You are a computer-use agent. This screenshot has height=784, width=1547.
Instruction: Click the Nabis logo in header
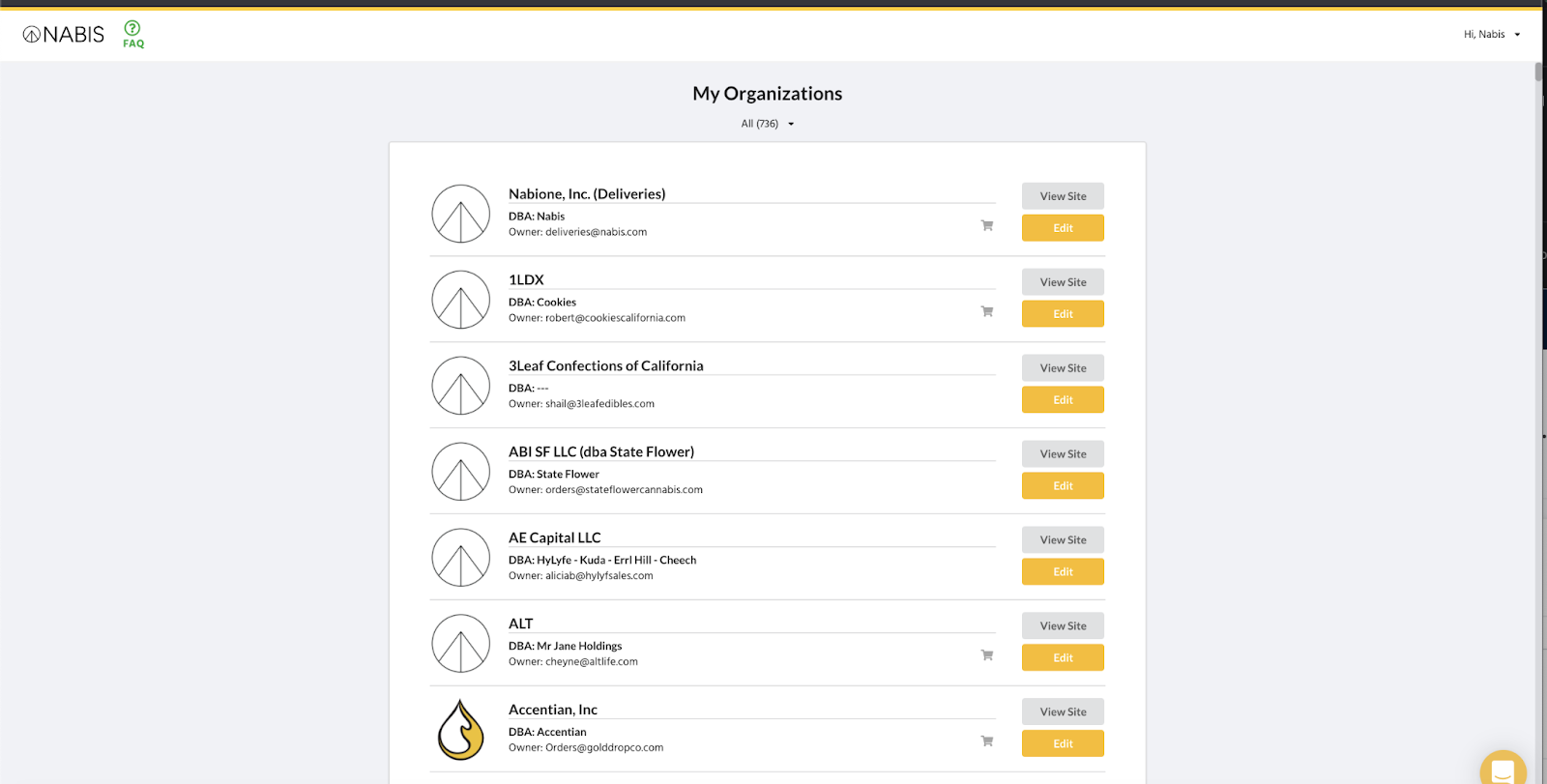(64, 35)
